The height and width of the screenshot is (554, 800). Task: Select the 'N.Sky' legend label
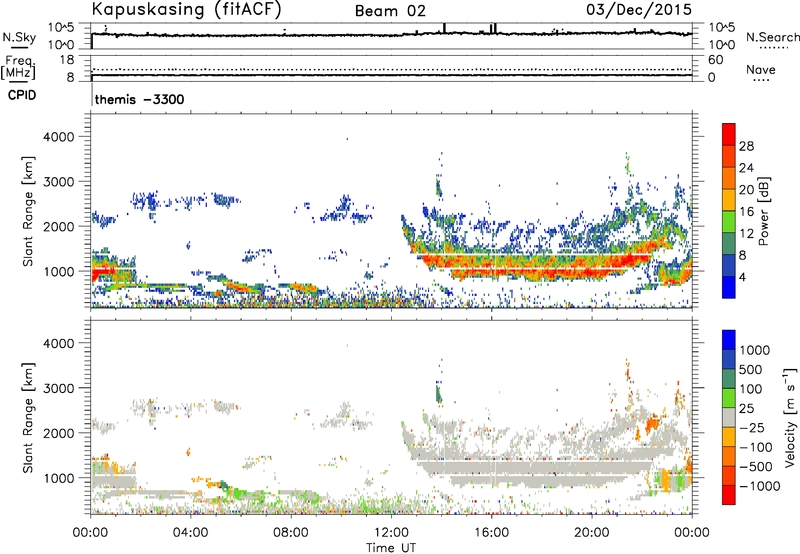click(19, 37)
